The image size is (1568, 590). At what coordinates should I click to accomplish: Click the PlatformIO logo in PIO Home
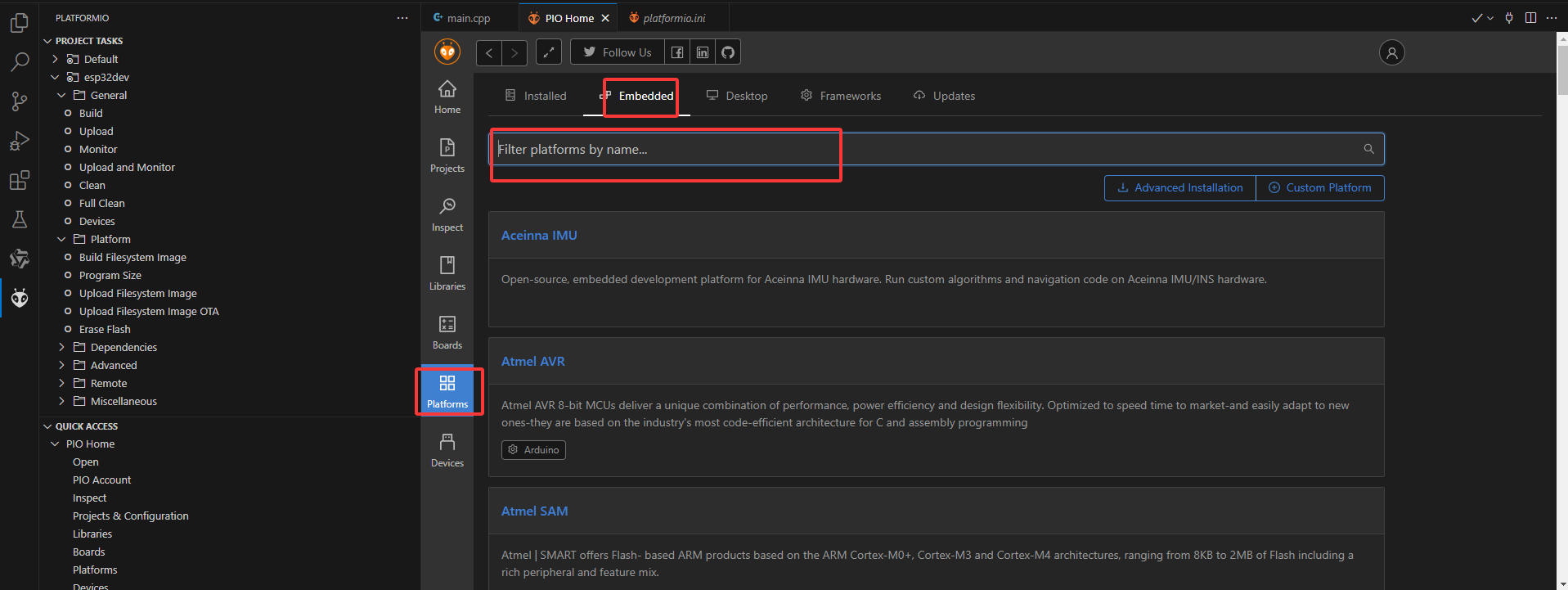pyautogui.click(x=447, y=52)
